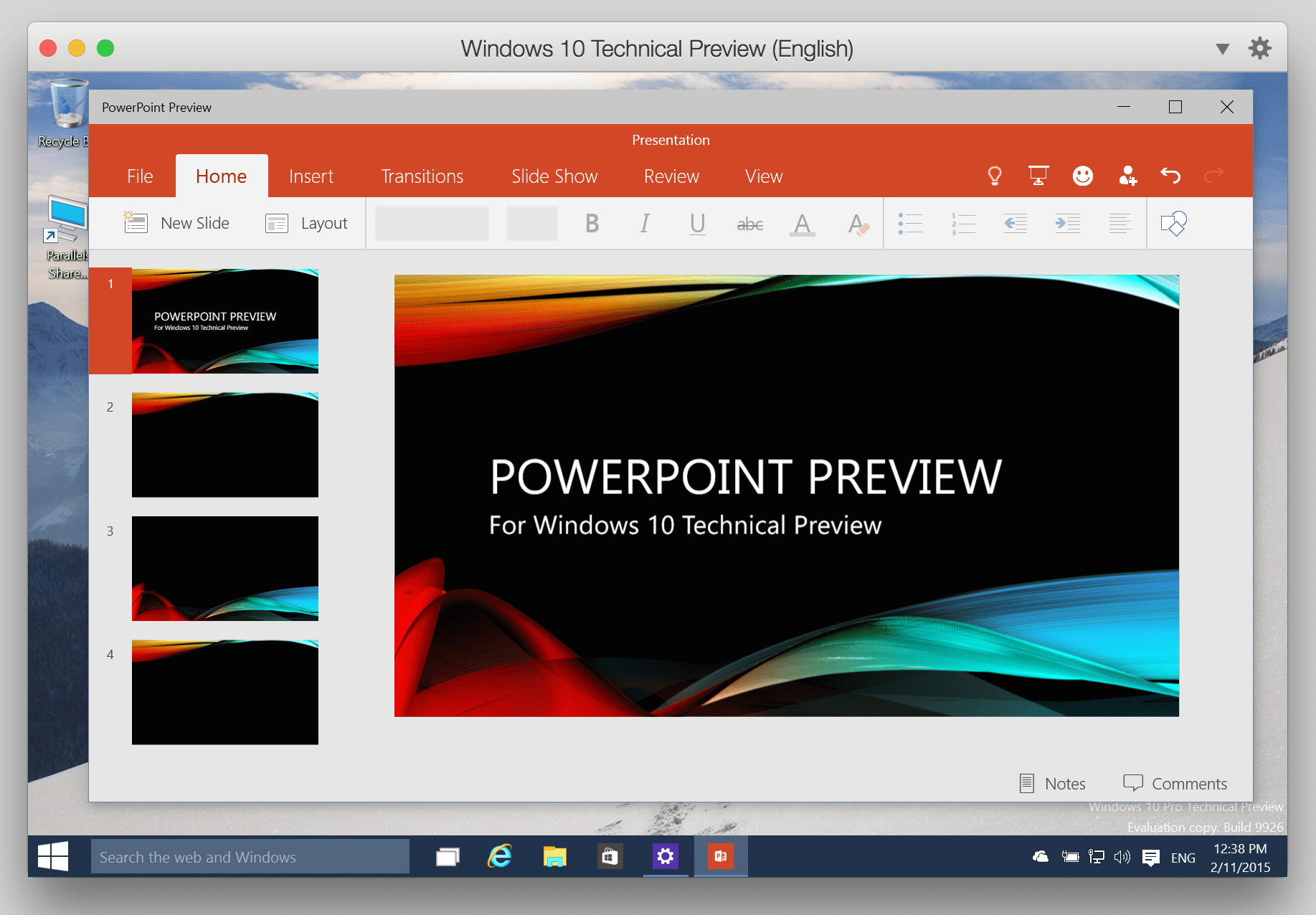
Task: Open the Layout options
Action: tap(306, 224)
